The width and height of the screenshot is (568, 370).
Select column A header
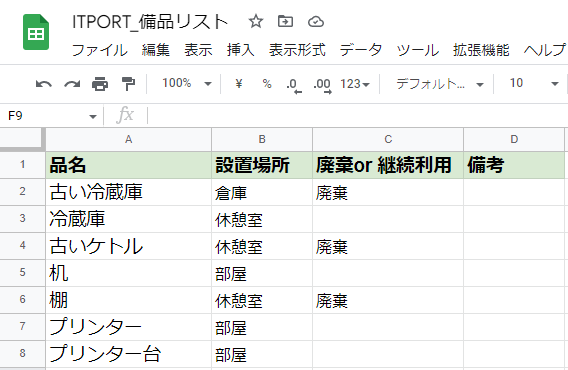(129, 140)
